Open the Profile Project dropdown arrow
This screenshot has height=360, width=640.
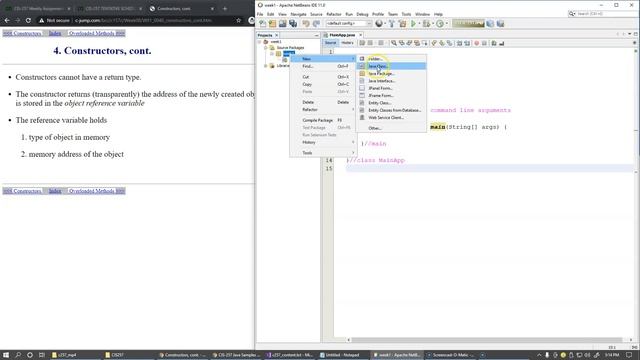click(x=447, y=24)
